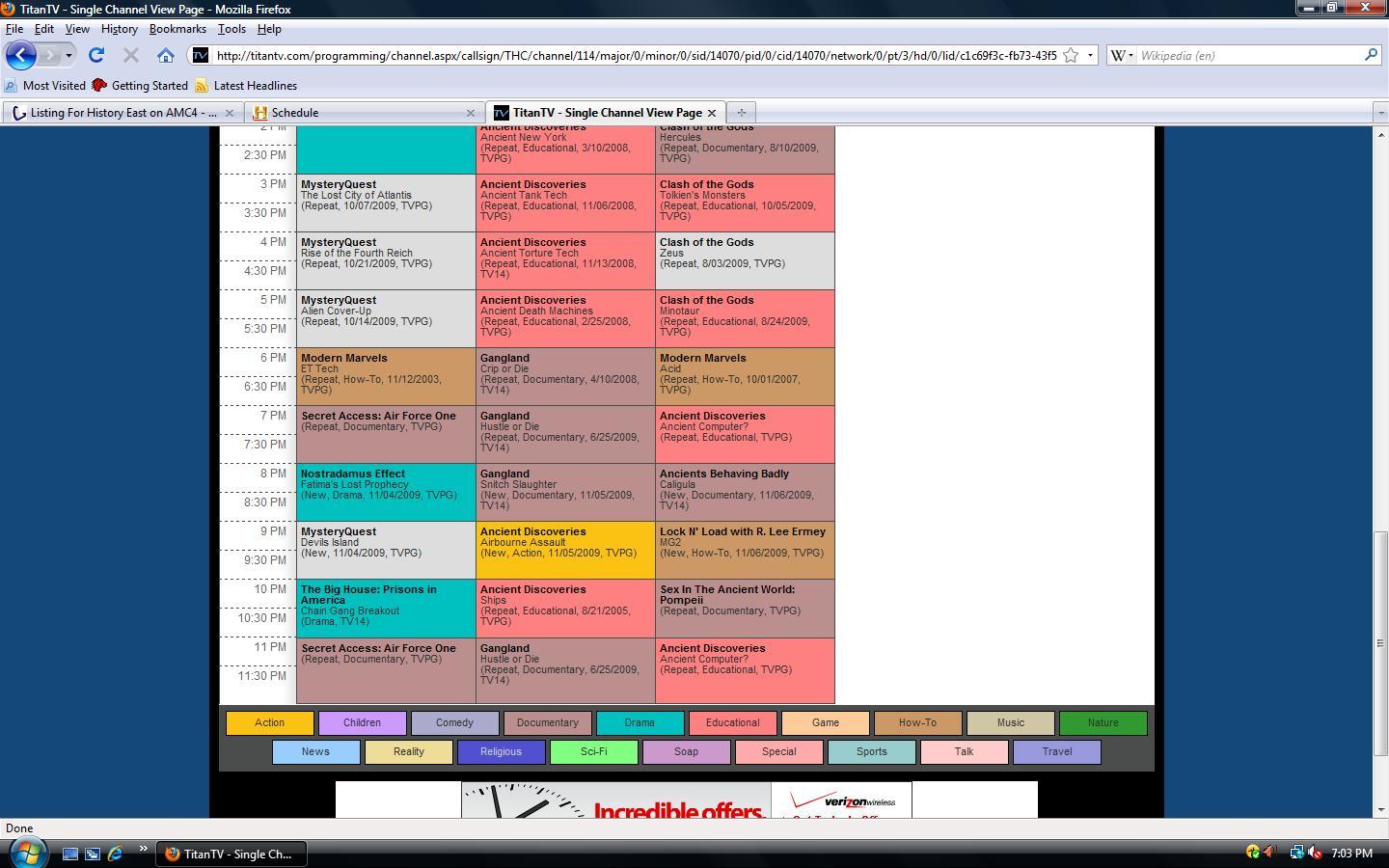
Task: Click the Verizon Wireless advertisement banner
Action: (x=687, y=800)
